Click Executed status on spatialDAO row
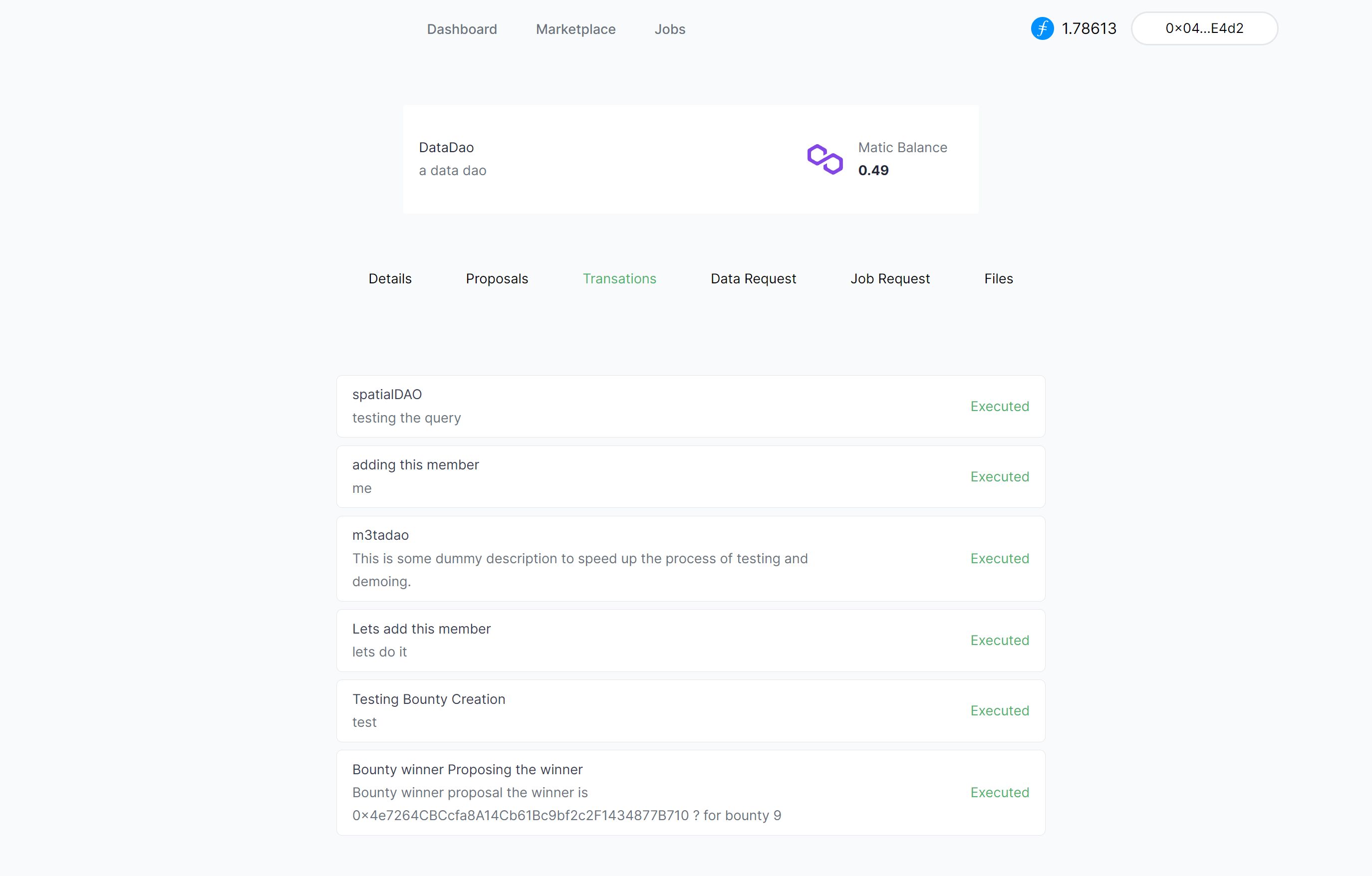 [x=999, y=406]
